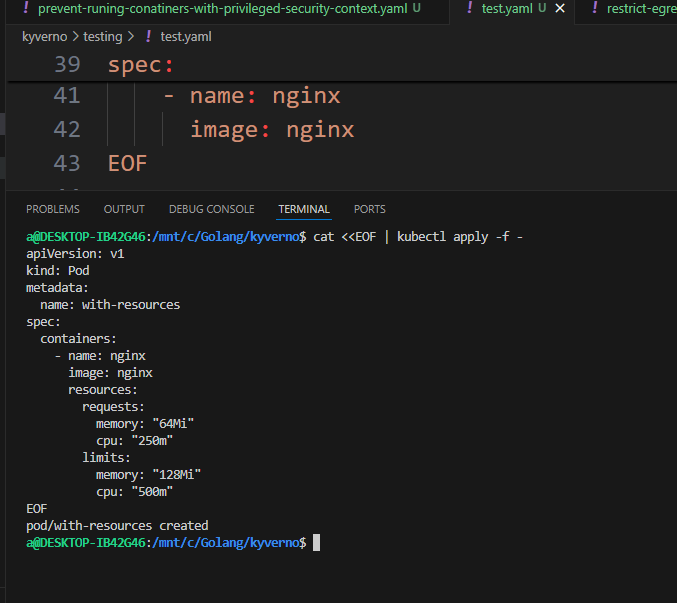This screenshot has width=677, height=603.
Task: Expand the chevron after kyverno breadcrumb
Action: (x=76, y=37)
